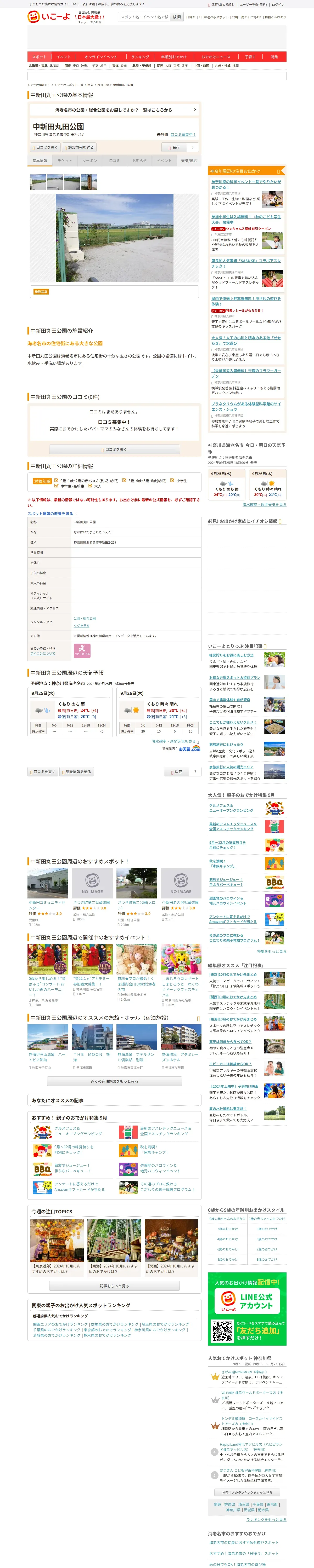This screenshot has height=1568, width=314.
Task: Open the ログイン link in header
Action: pos(278,4)
